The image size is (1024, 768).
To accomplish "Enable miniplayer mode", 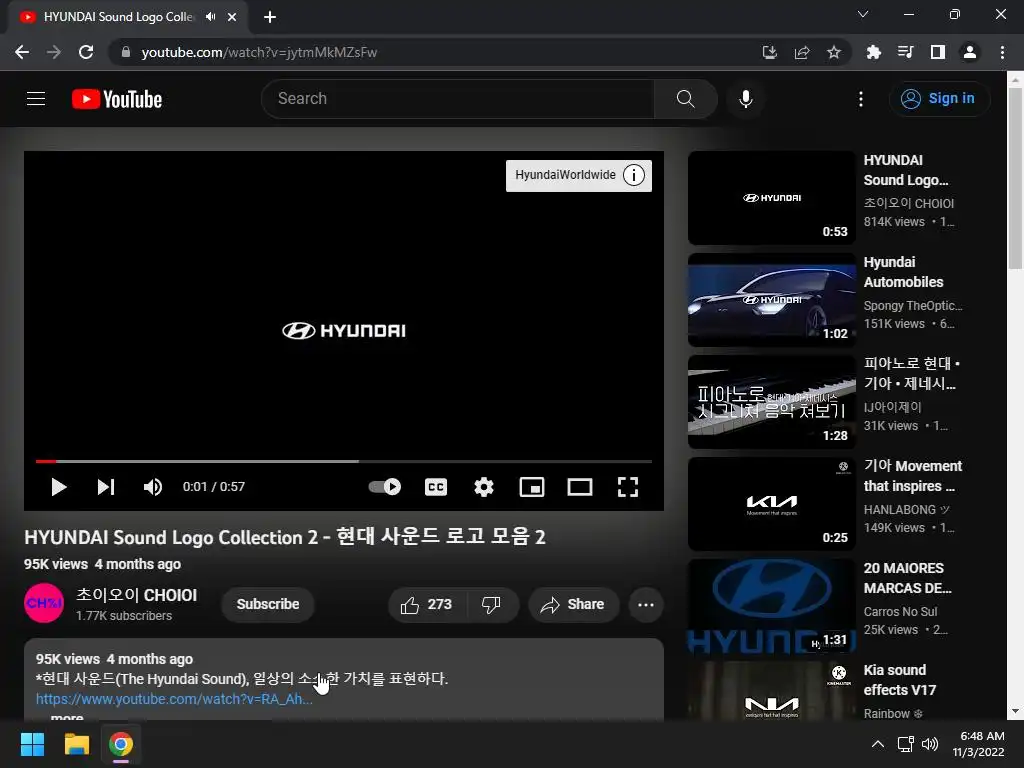I will pyautogui.click(x=532, y=487).
